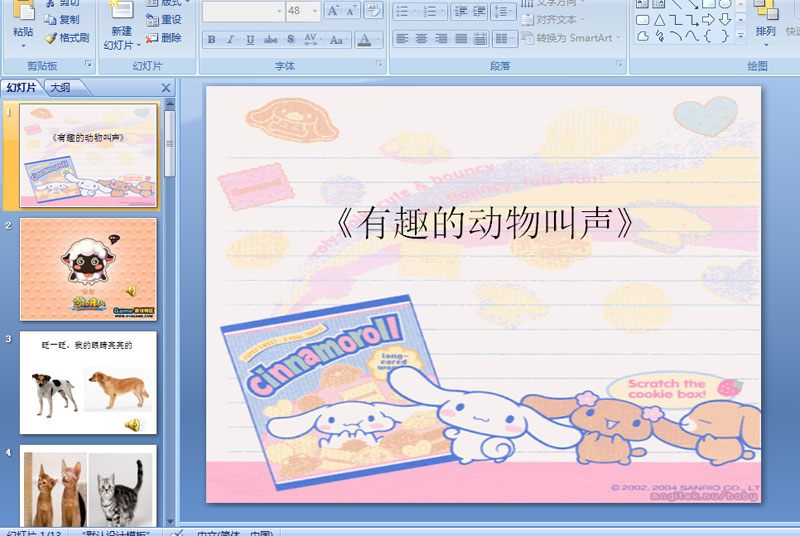Justify the paragraph text
This screenshot has height=536, width=800.
460,39
